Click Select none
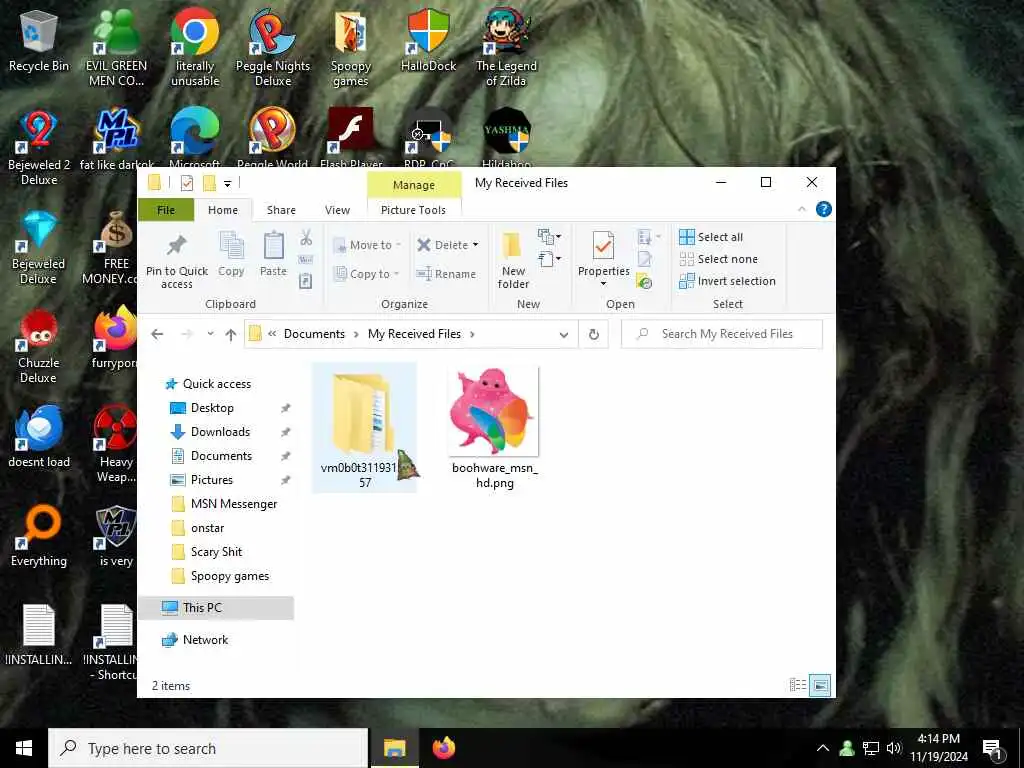Viewport: 1024px width, 768px height. (x=718, y=259)
